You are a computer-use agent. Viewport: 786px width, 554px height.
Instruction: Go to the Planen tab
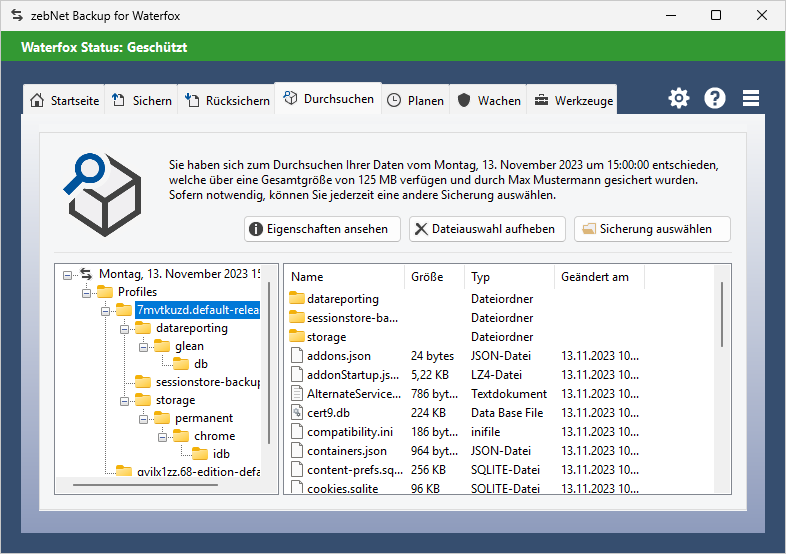coord(416,100)
